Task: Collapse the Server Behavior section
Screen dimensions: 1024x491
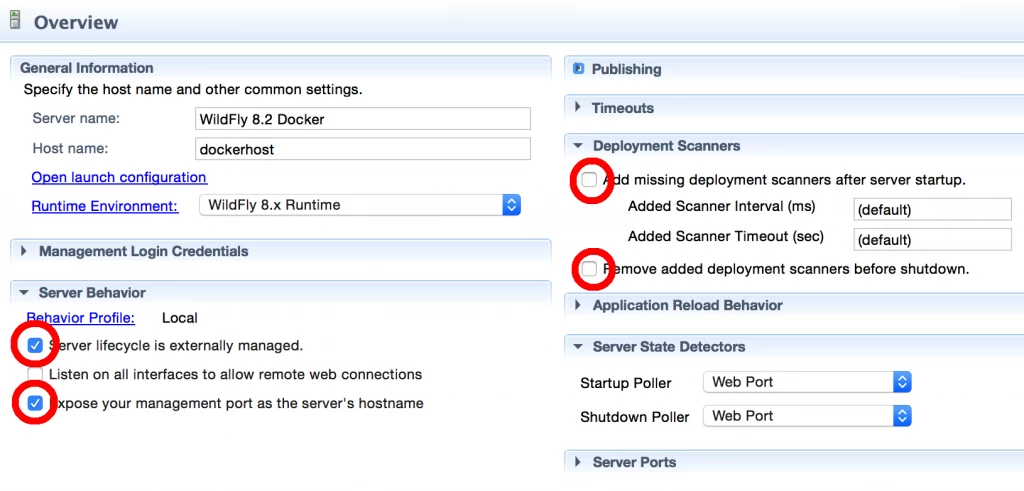Action: click(x=24, y=293)
